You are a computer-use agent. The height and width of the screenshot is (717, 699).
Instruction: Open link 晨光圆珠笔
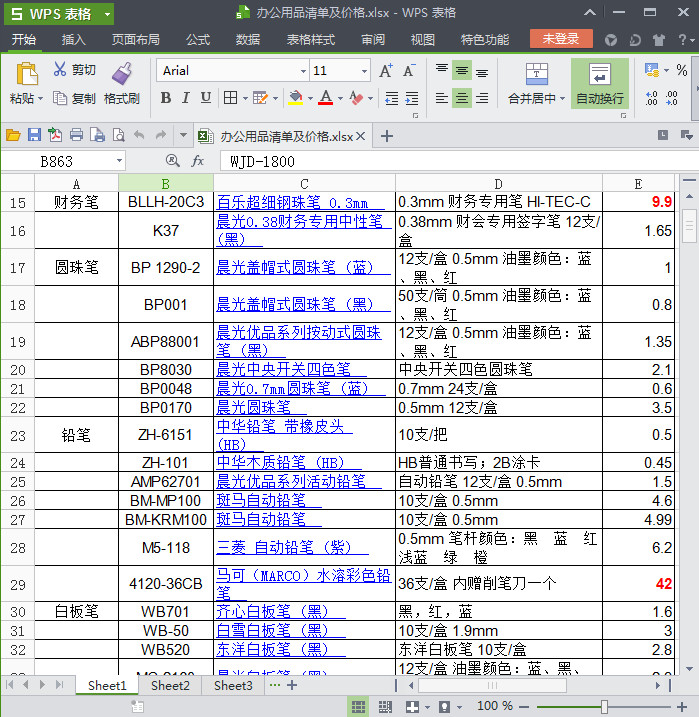[x=253, y=407]
